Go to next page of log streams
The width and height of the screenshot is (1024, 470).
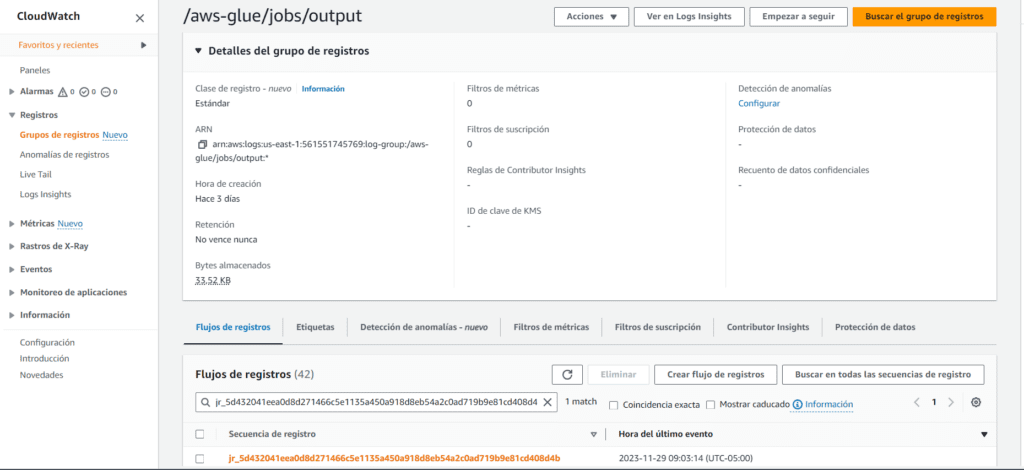click(x=951, y=402)
